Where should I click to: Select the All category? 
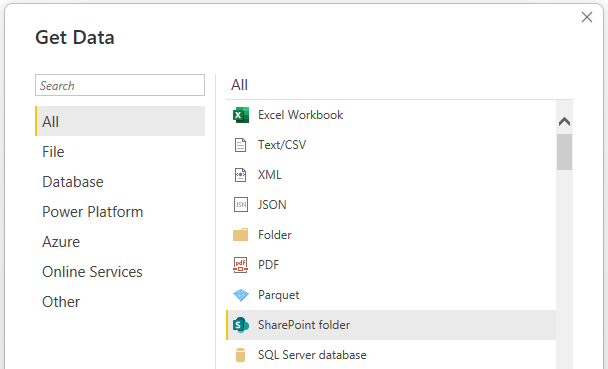click(120, 121)
